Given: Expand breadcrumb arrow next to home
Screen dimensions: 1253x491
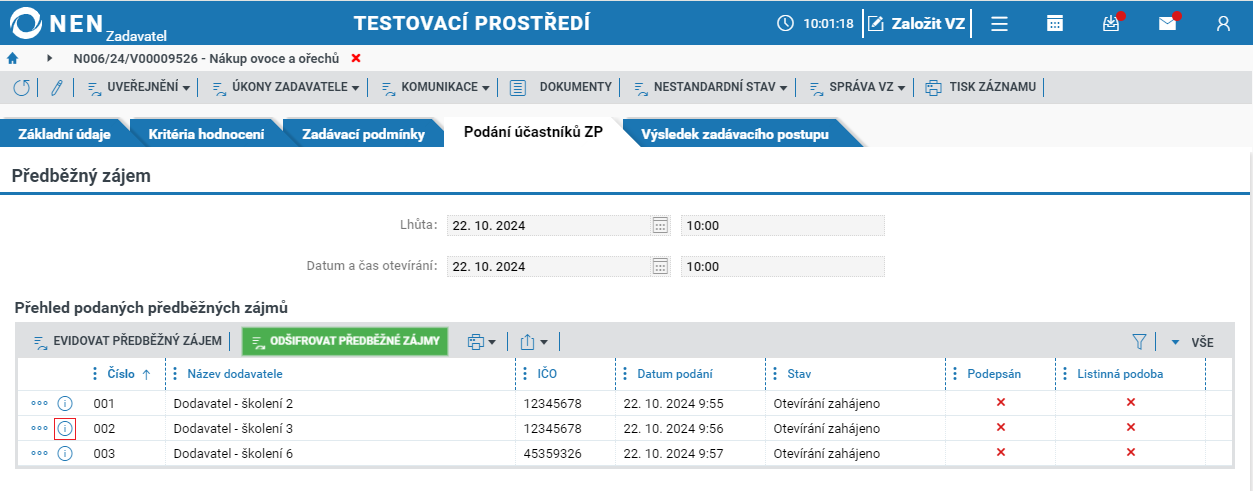Looking at the screenshot, I should (x=49, y=58).
